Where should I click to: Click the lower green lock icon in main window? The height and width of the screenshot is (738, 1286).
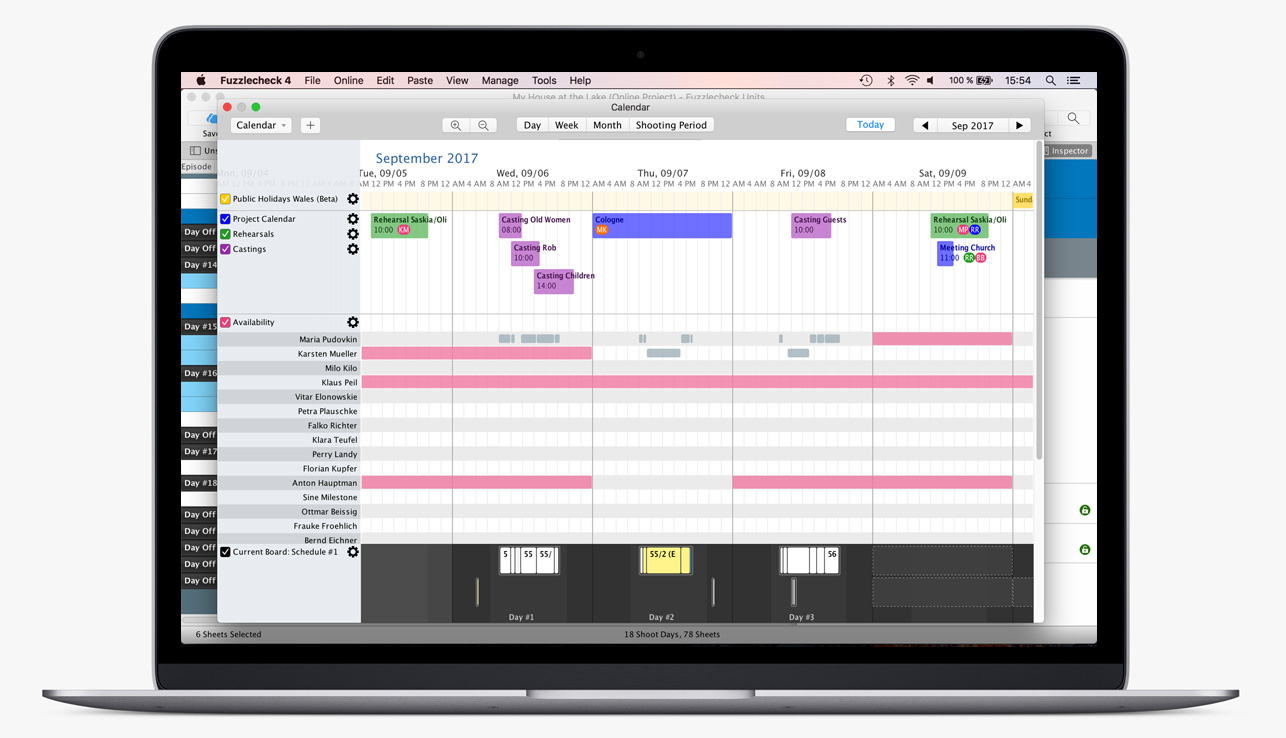[x=1084, y=550]
